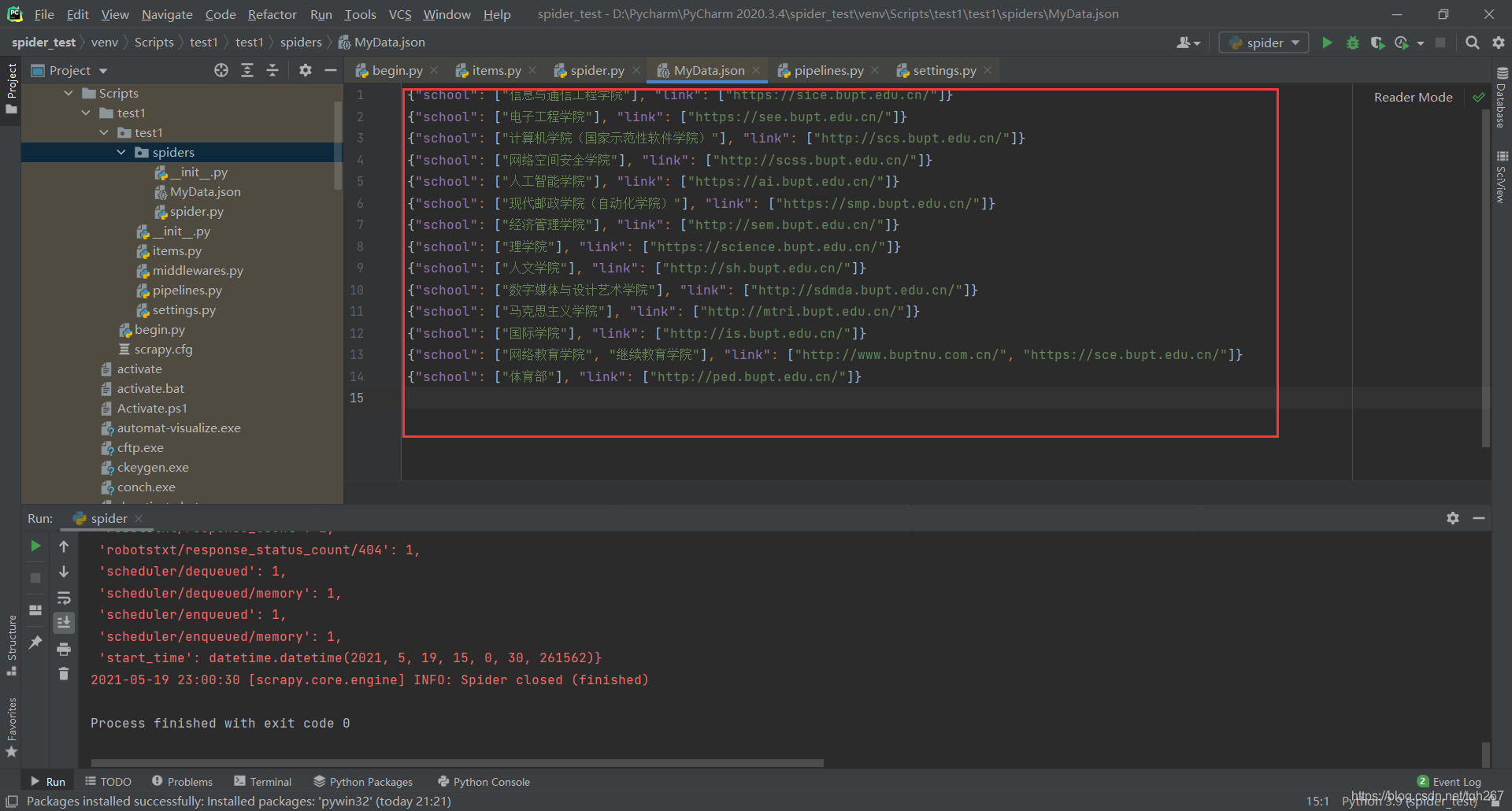Minimize the Run panel
This screenshot has height=811, width=1512.
point(1479,518)
